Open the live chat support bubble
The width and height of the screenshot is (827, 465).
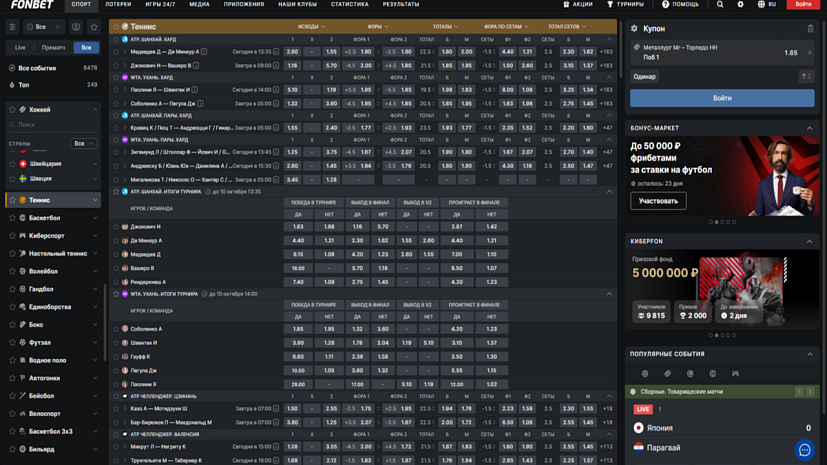click(x=804, y=450)
